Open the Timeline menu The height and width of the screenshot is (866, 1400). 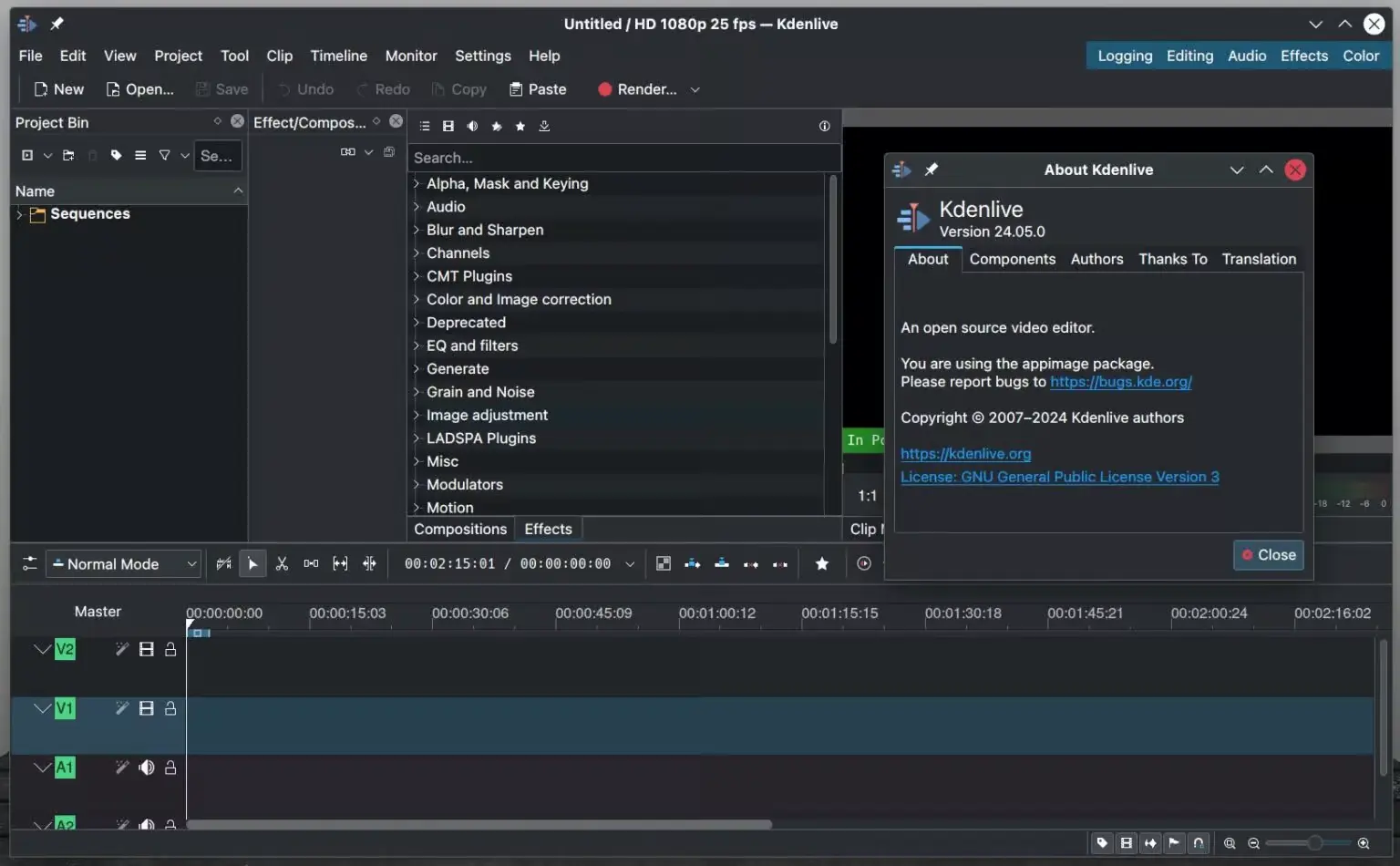point(339,56)
